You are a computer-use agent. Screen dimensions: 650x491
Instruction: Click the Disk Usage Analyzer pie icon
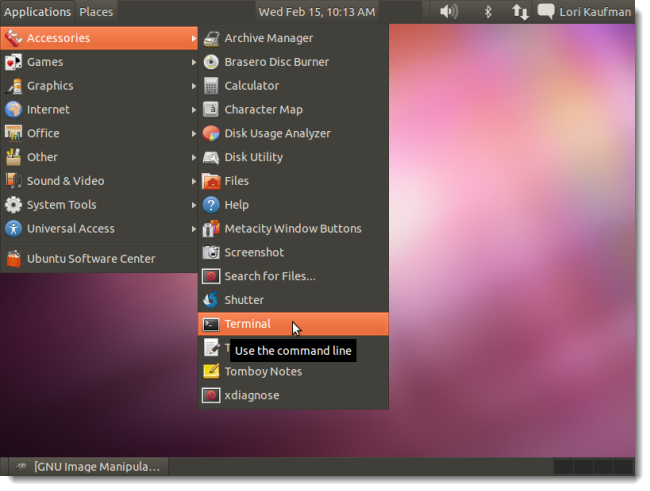coord(211,134)
